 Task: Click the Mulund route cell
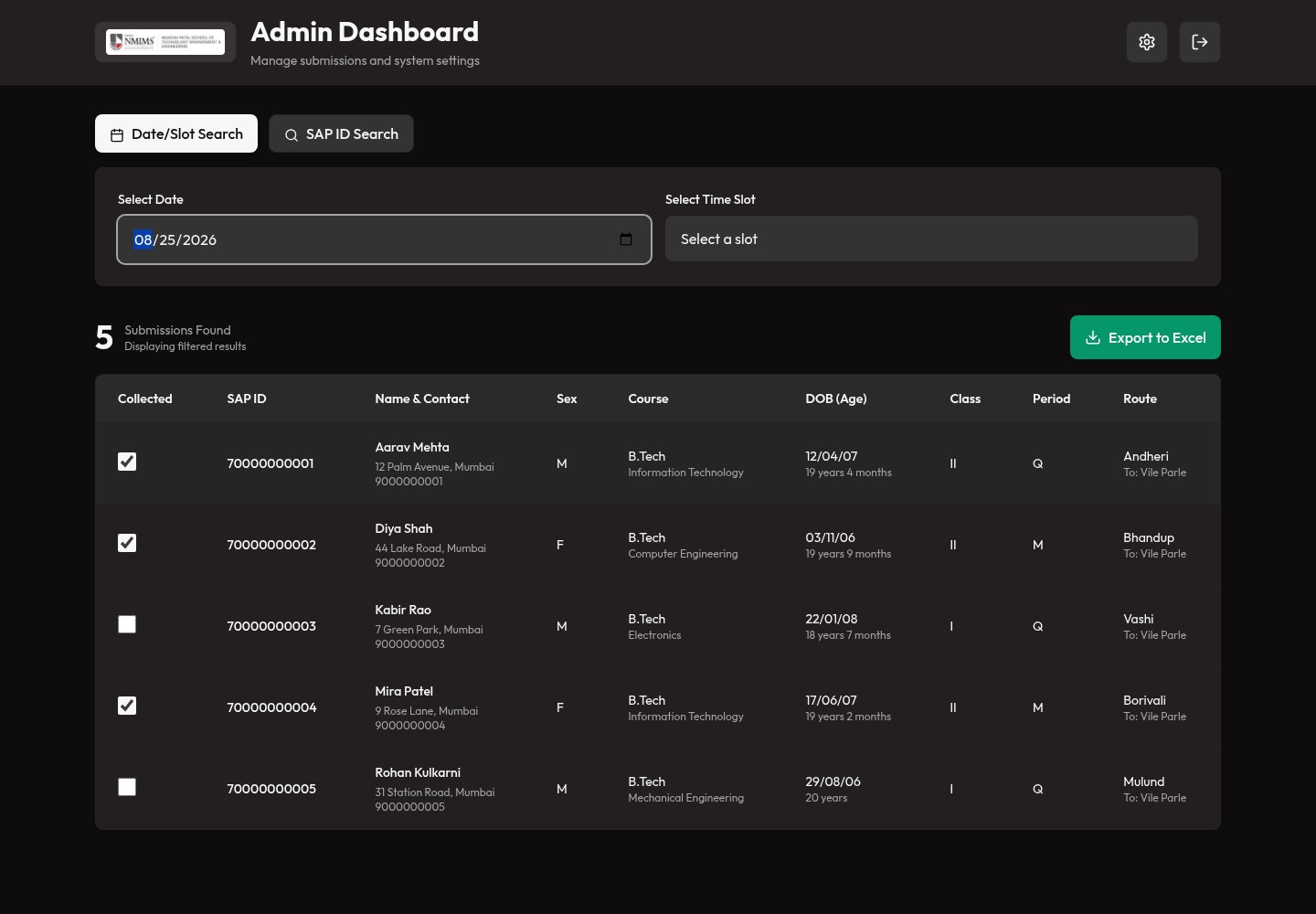(1155, 789)
